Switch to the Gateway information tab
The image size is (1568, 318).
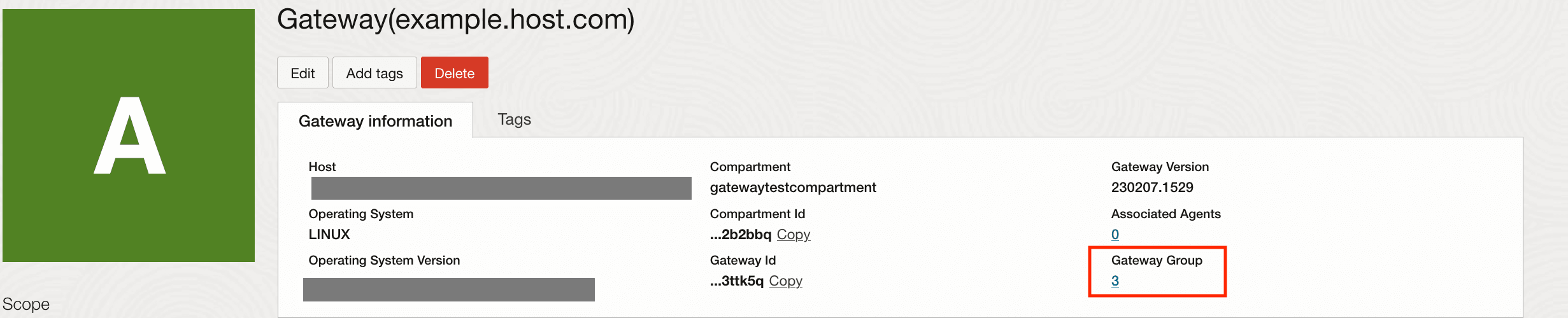[375, 121]
